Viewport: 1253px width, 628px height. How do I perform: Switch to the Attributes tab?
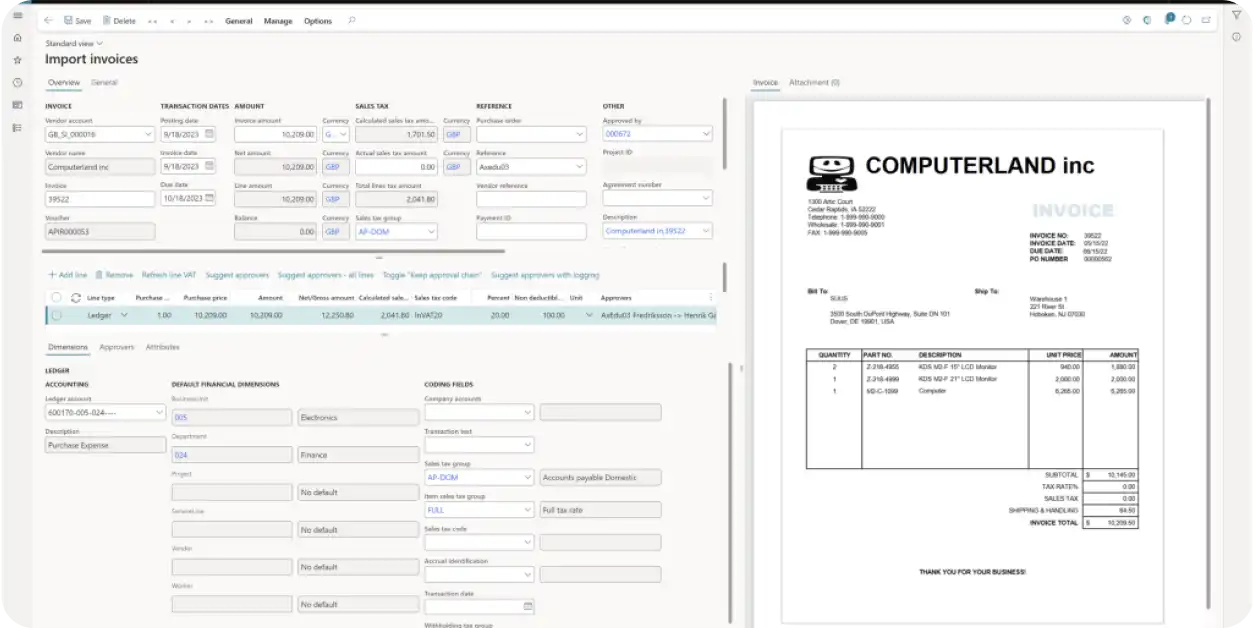pos(163,347)
